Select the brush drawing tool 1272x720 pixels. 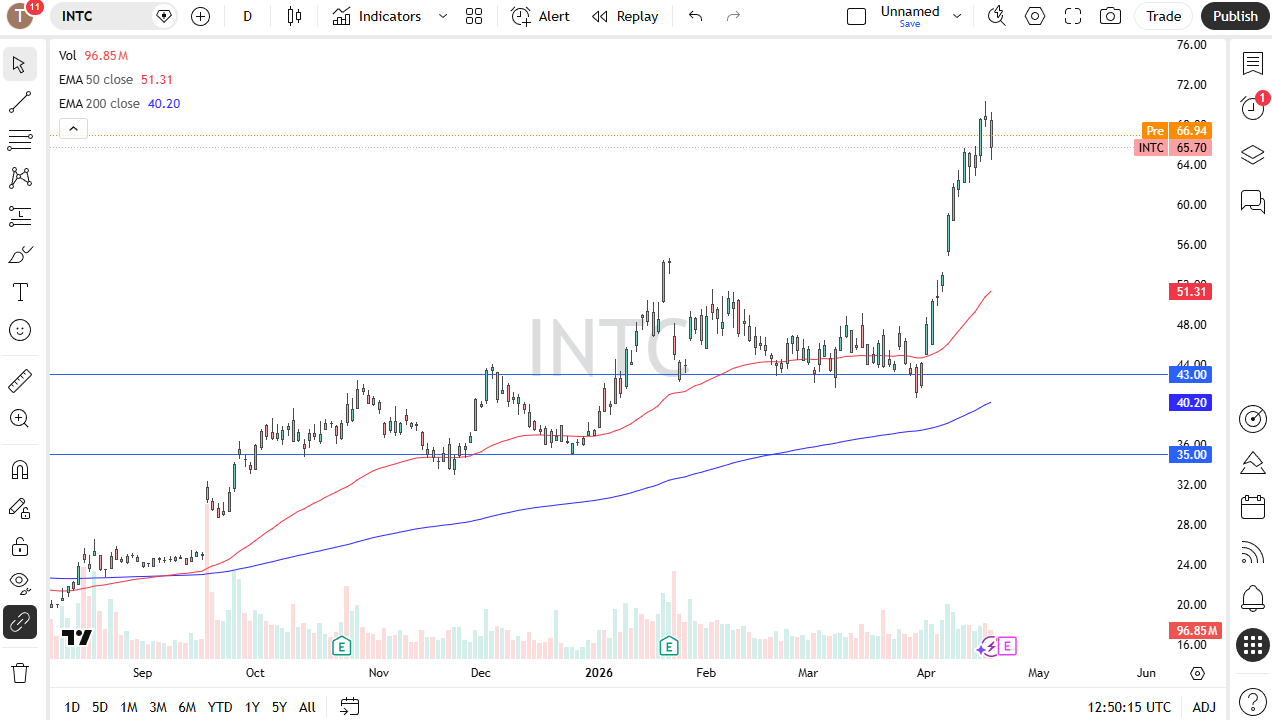click(x=19, y=254)
